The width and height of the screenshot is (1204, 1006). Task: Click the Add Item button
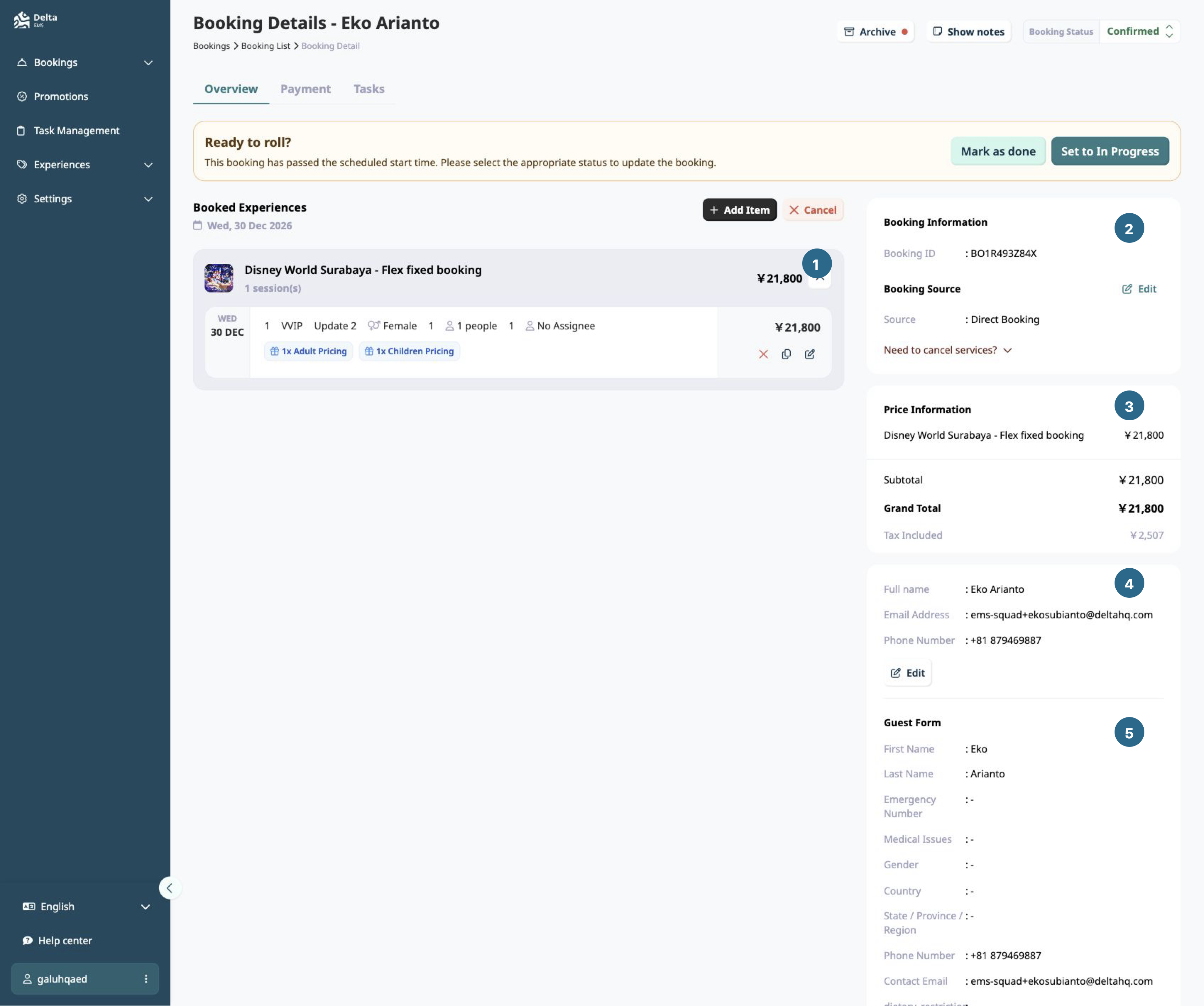[x=739, y=210]
